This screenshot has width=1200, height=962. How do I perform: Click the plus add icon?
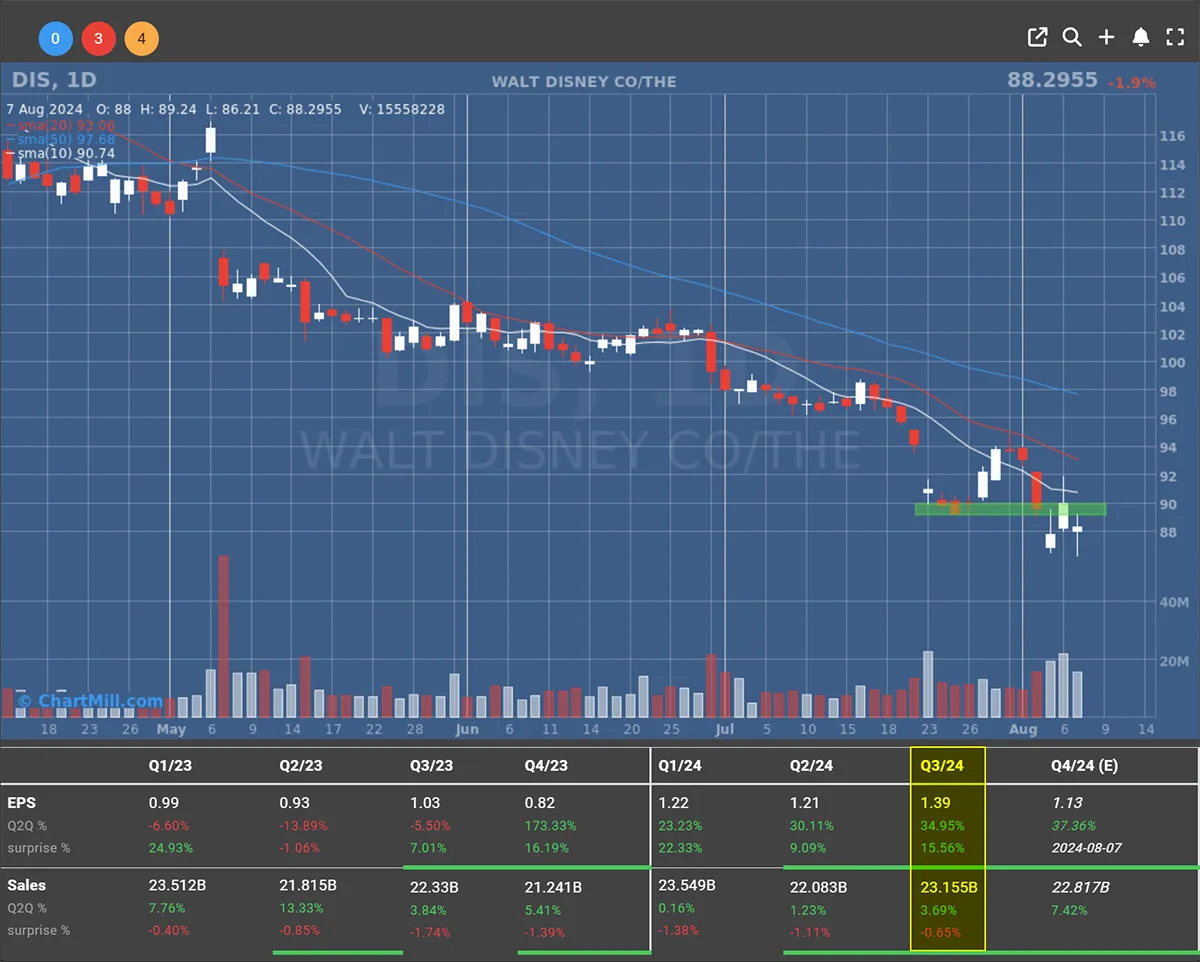tap(1106, 37)
